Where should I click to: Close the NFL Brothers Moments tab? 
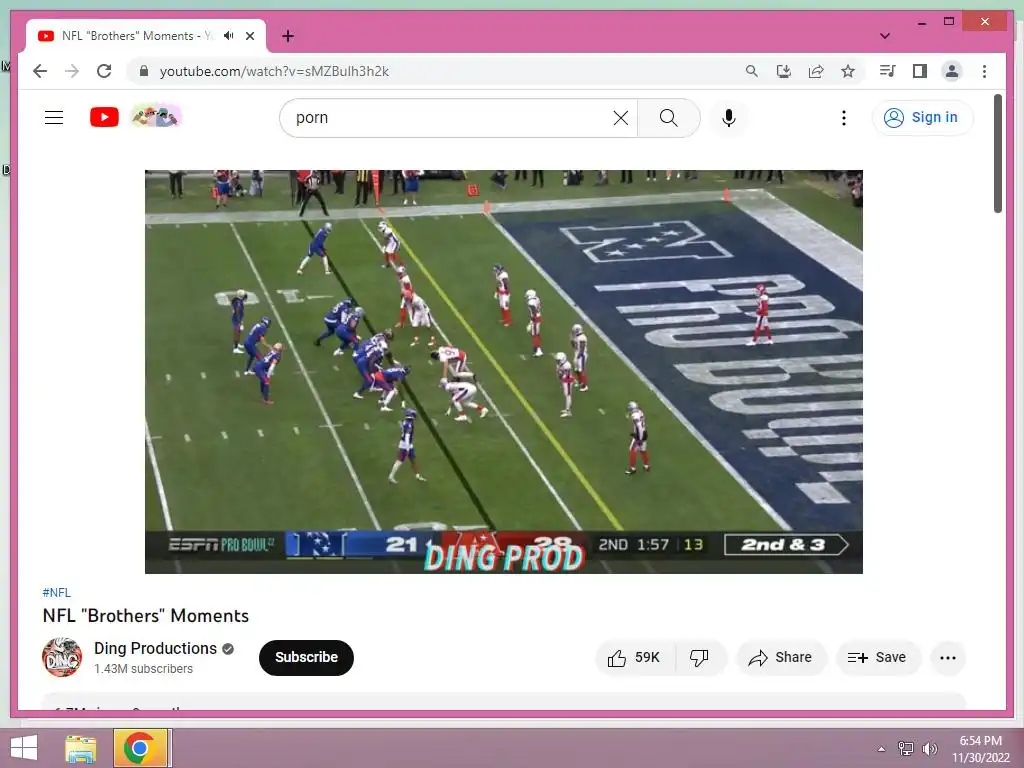pos(249,36)
